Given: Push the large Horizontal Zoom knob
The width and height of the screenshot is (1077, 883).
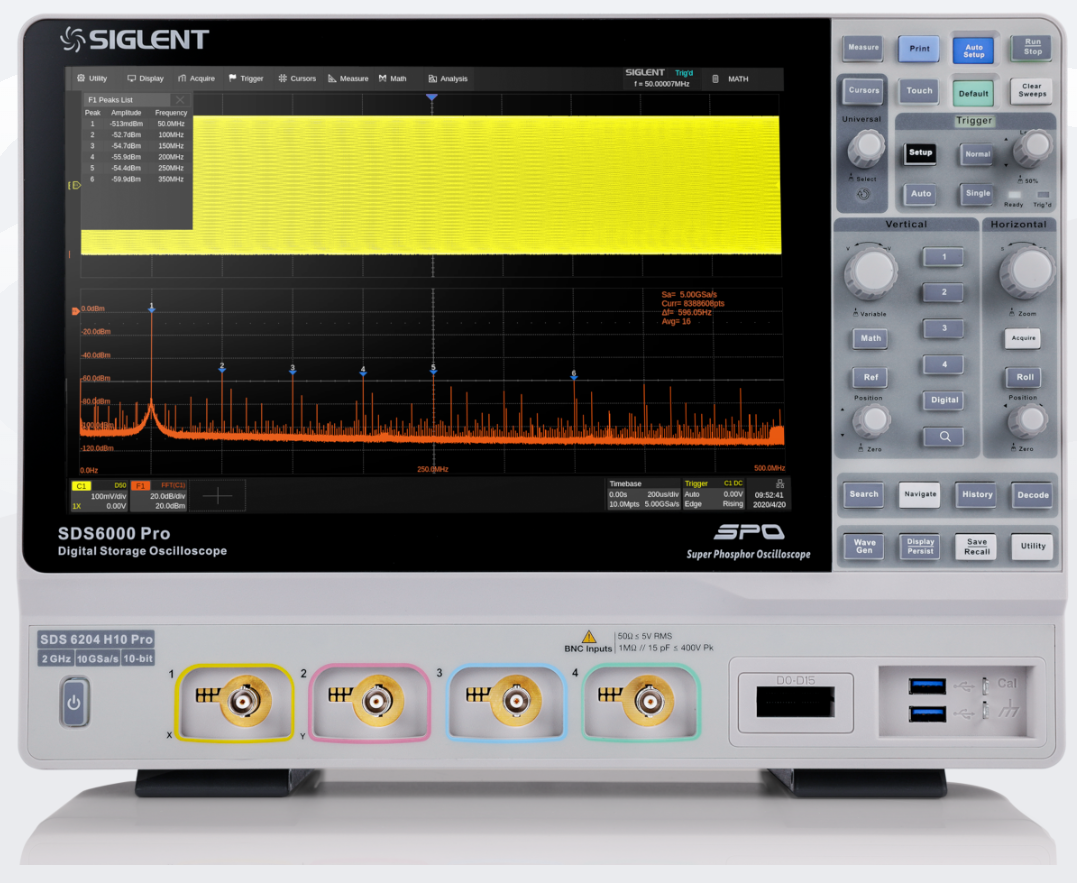Looking at the screenshot, I should [x=1026, y=272].
